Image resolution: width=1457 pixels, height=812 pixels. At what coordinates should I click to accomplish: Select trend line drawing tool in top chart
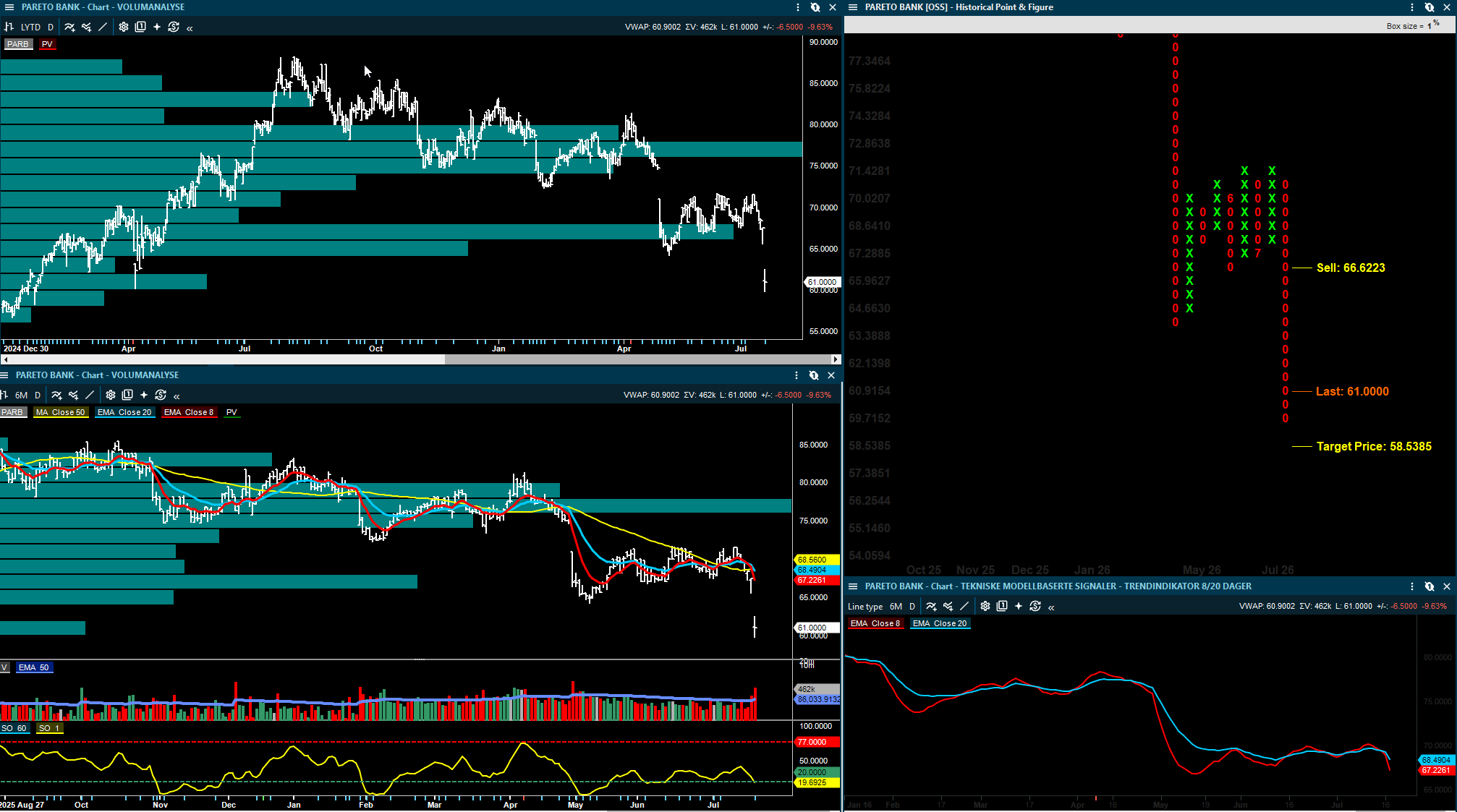(x=103, y=27)
